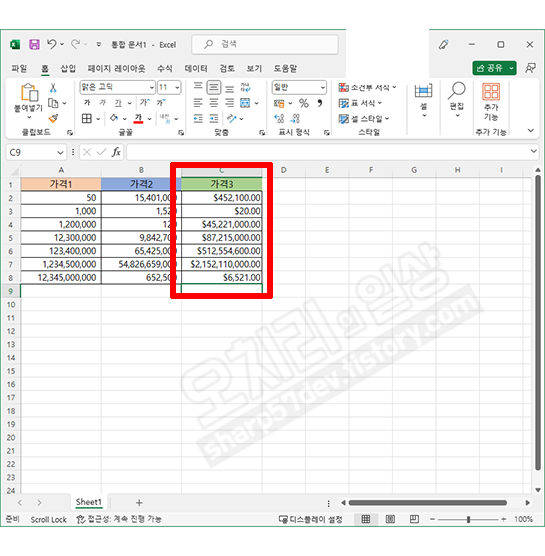Cut selection with the scissors icon
The width and height of the screenshot is (545, 556).
pyautogui.click(x=53, y=88)
